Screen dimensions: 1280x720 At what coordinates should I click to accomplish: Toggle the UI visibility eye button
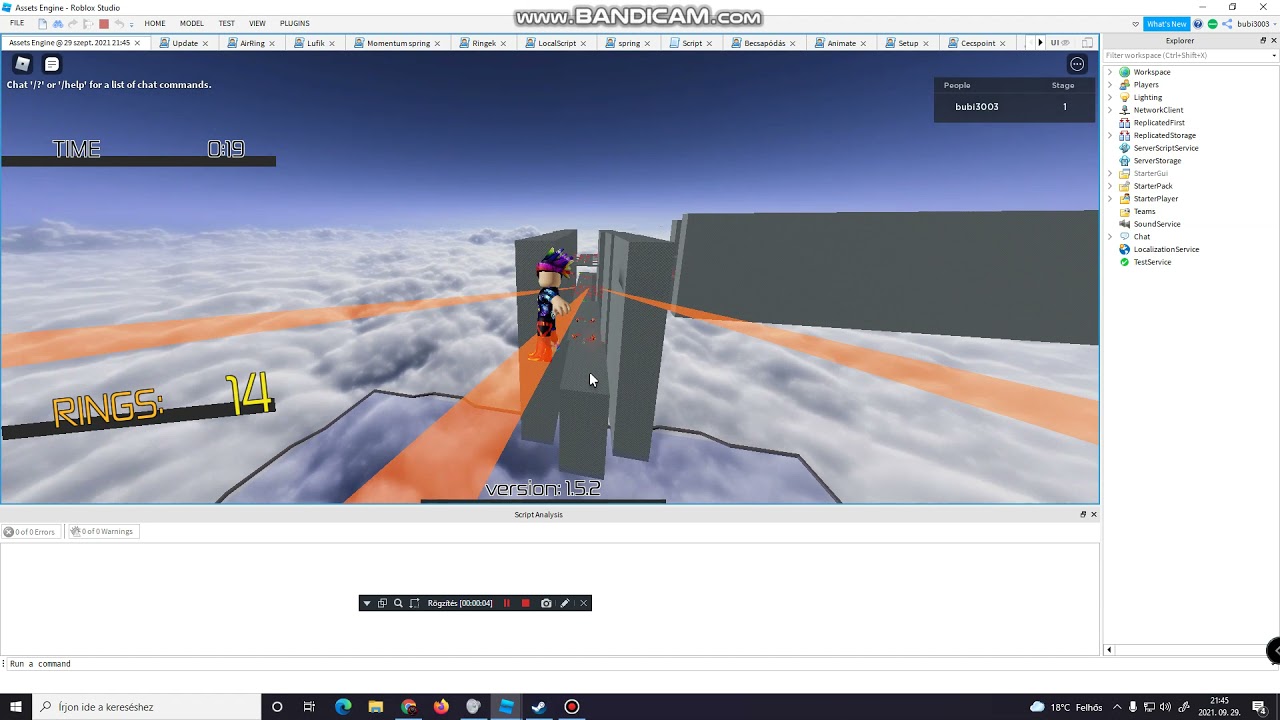(1059, 43)
